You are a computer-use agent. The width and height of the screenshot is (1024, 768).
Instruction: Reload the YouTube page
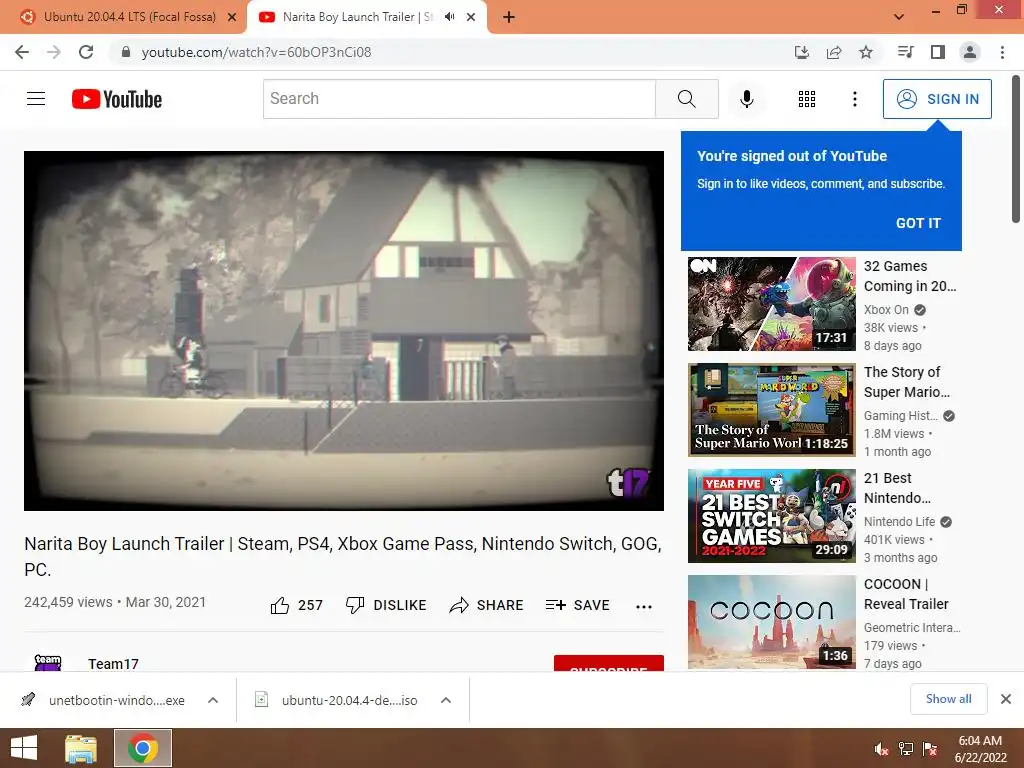pos(86,52)
